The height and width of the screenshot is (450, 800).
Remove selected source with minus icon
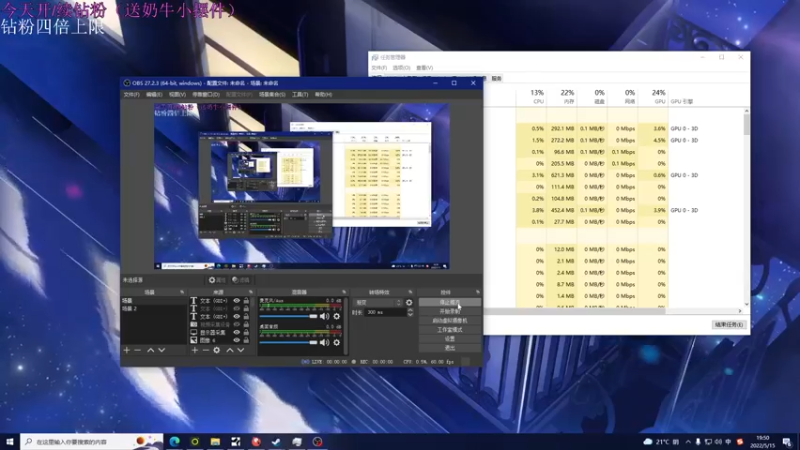click(206, 350)
